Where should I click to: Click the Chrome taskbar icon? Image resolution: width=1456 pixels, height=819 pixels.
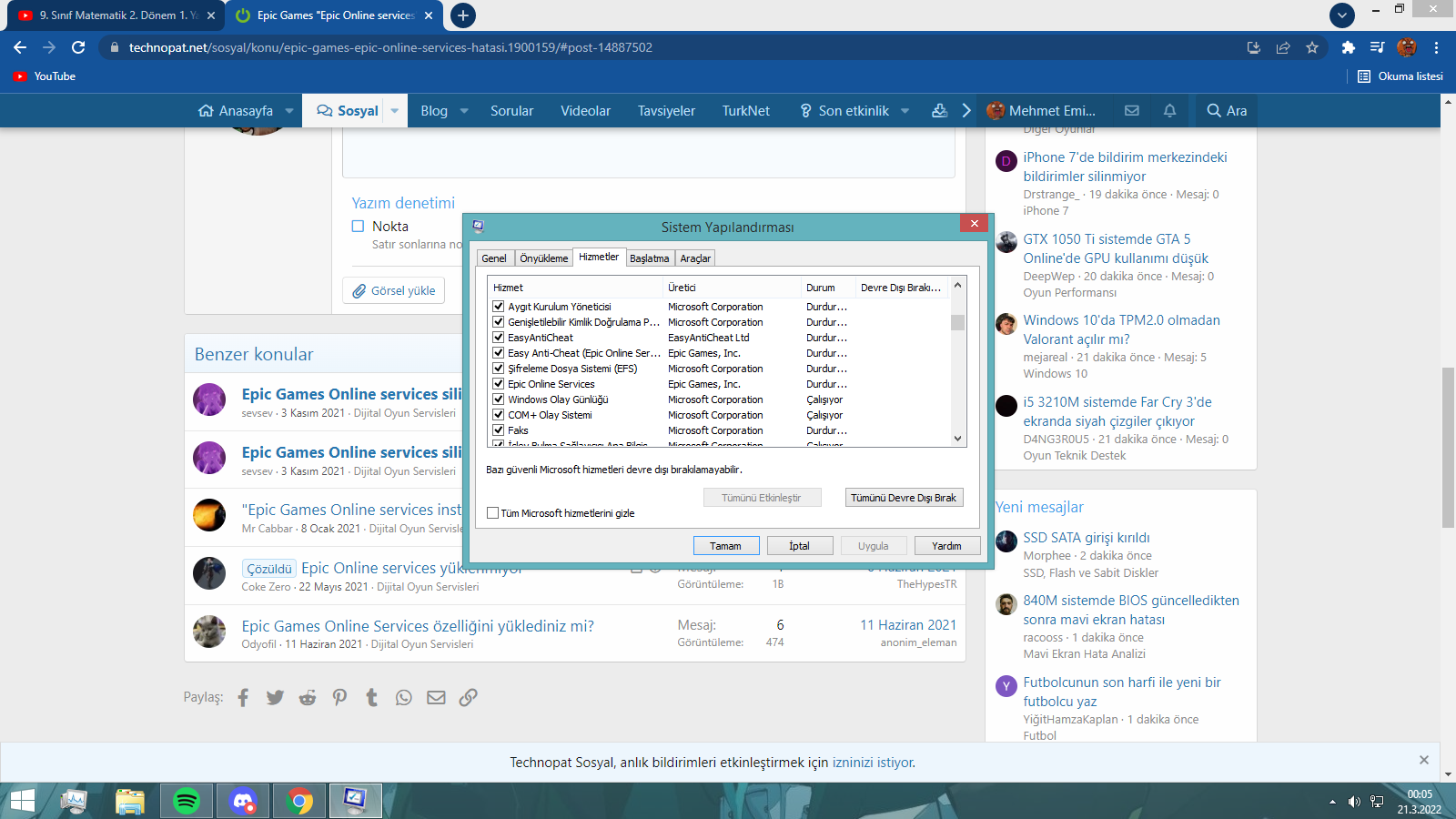(x=299, y=801)
